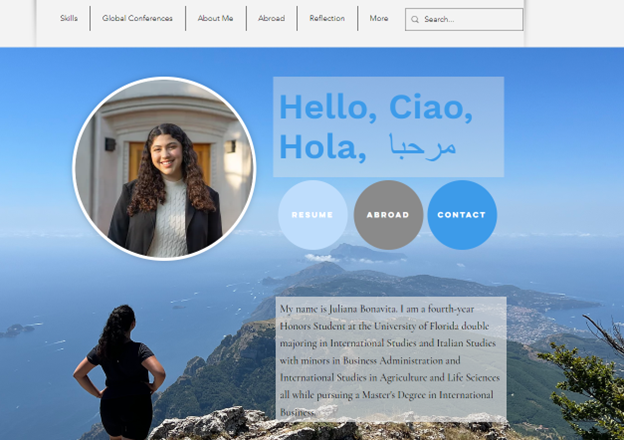Open the Global Conferences page
The width and height of the screenshot is (624, 440).
click(137, 18)
